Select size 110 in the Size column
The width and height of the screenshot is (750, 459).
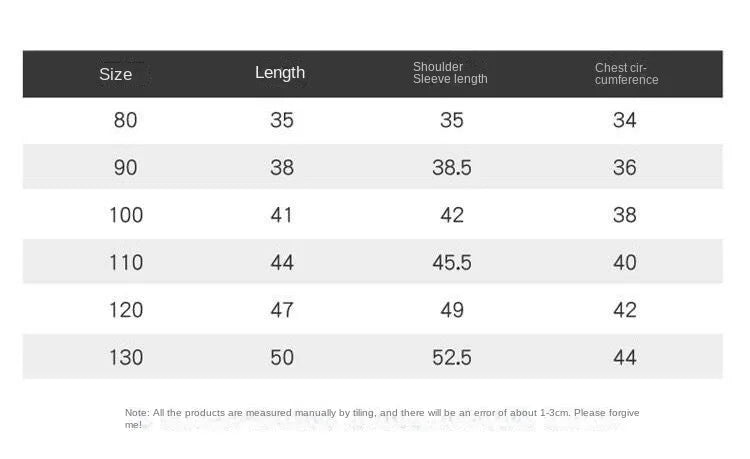coord(125,262)
